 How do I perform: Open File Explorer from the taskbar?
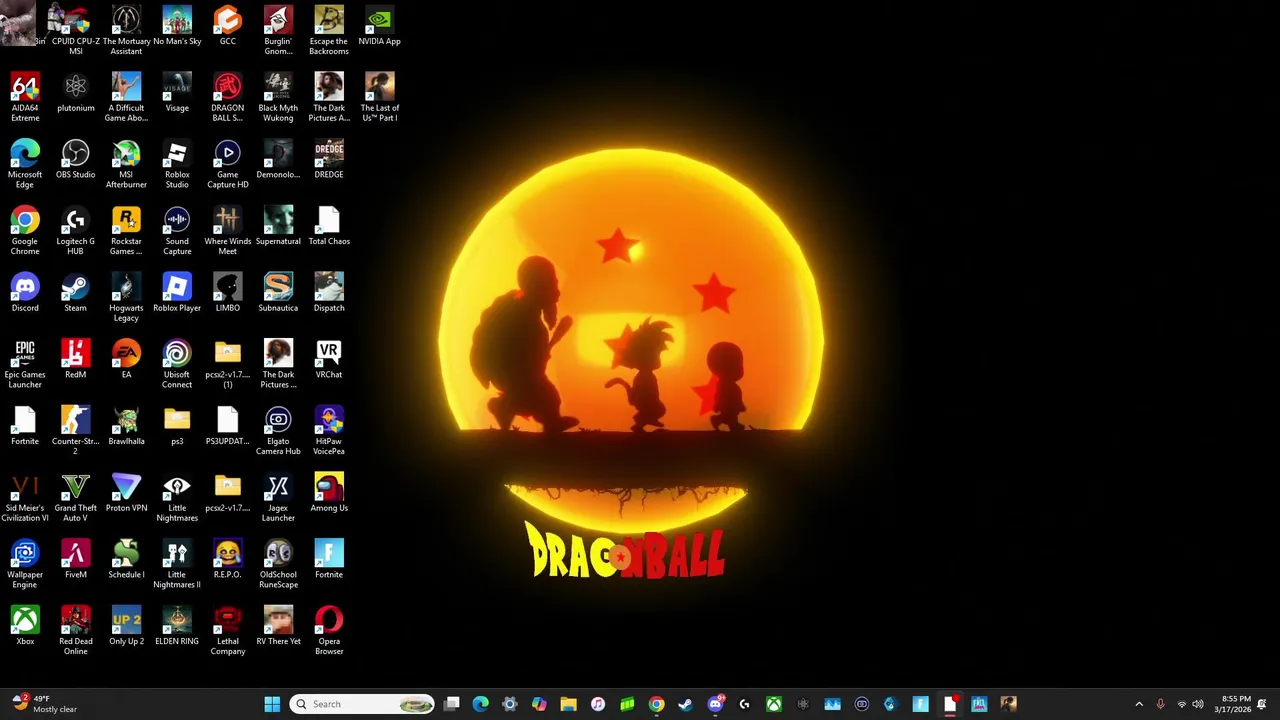pos(568,704)
